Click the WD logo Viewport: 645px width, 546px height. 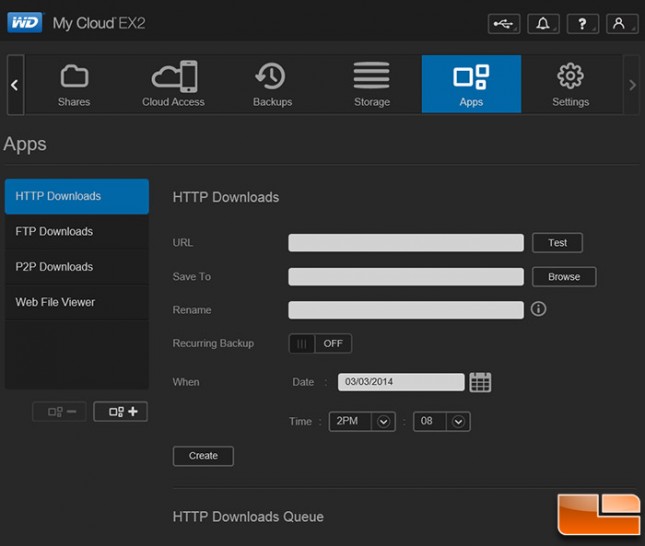pyautogui.click(x=25, y=23)
